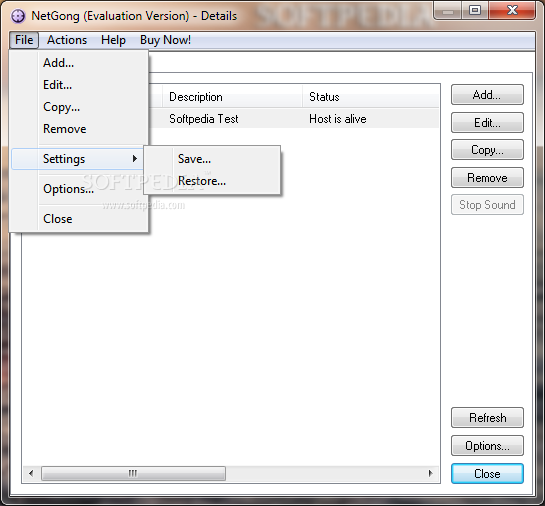Click the Stop Sound button

coord(487,205)
